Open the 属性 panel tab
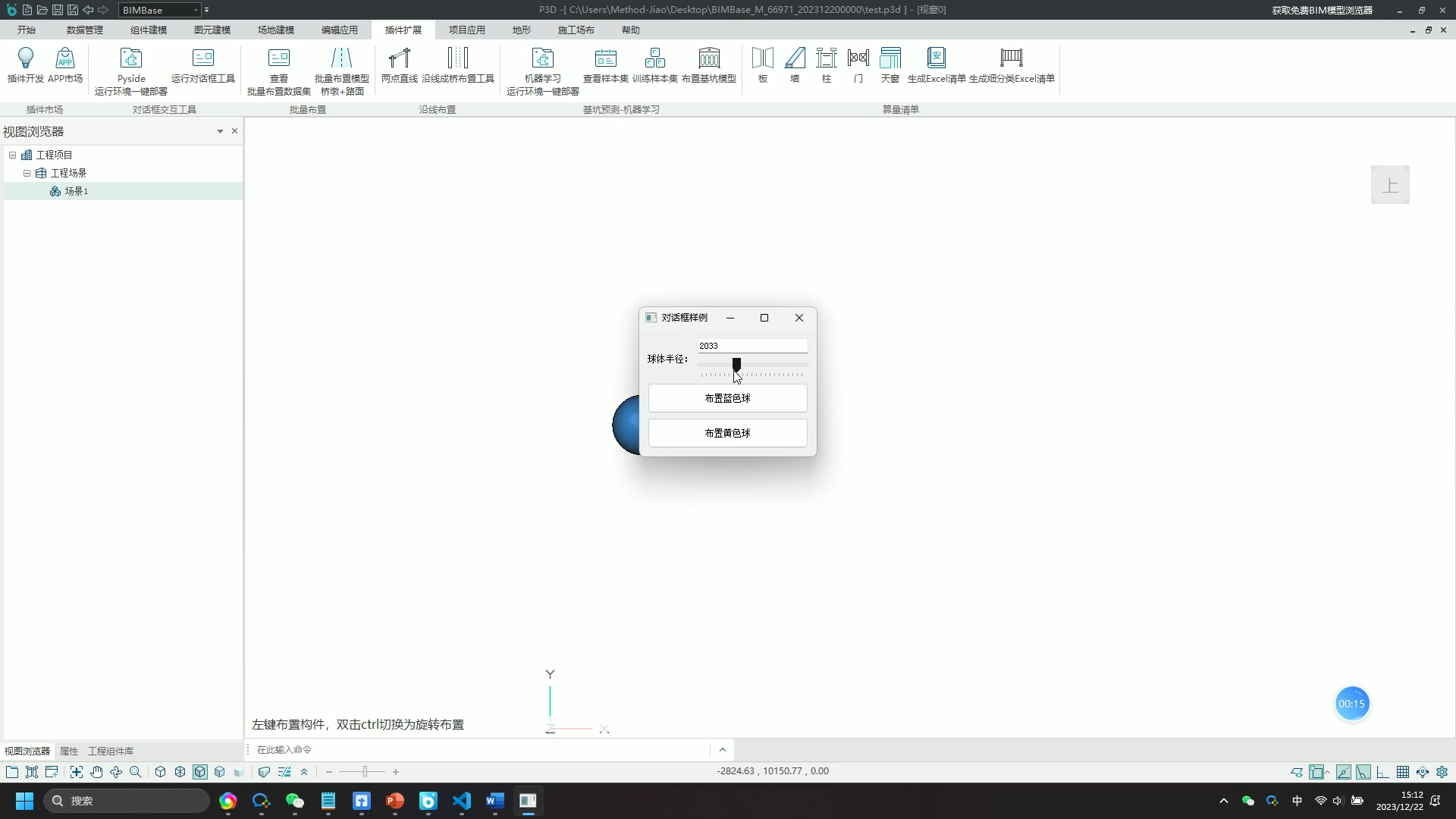This screenshot has height=819, width=1456. [x=69, y=751]
